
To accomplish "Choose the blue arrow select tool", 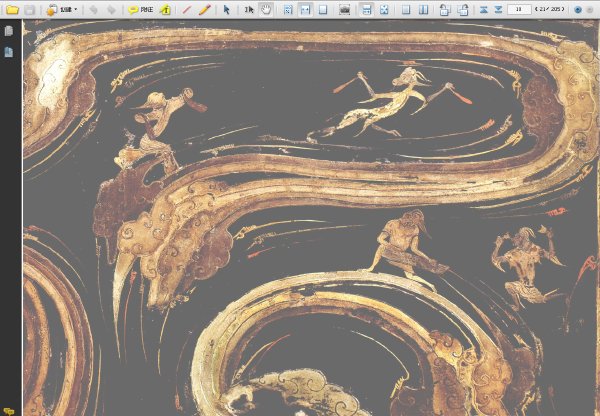I will pyautogui.click(x=227, y=10).
